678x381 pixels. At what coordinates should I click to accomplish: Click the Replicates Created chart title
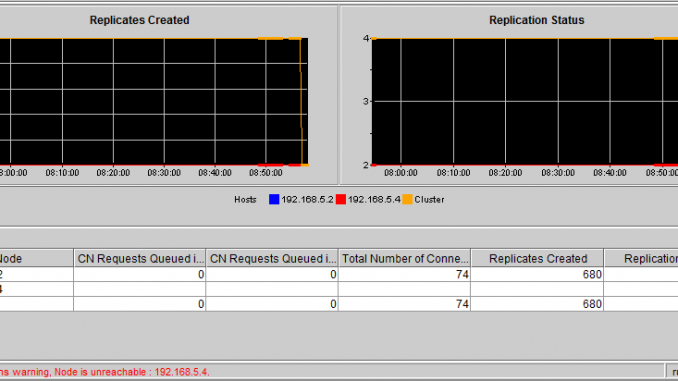point(139,20)
